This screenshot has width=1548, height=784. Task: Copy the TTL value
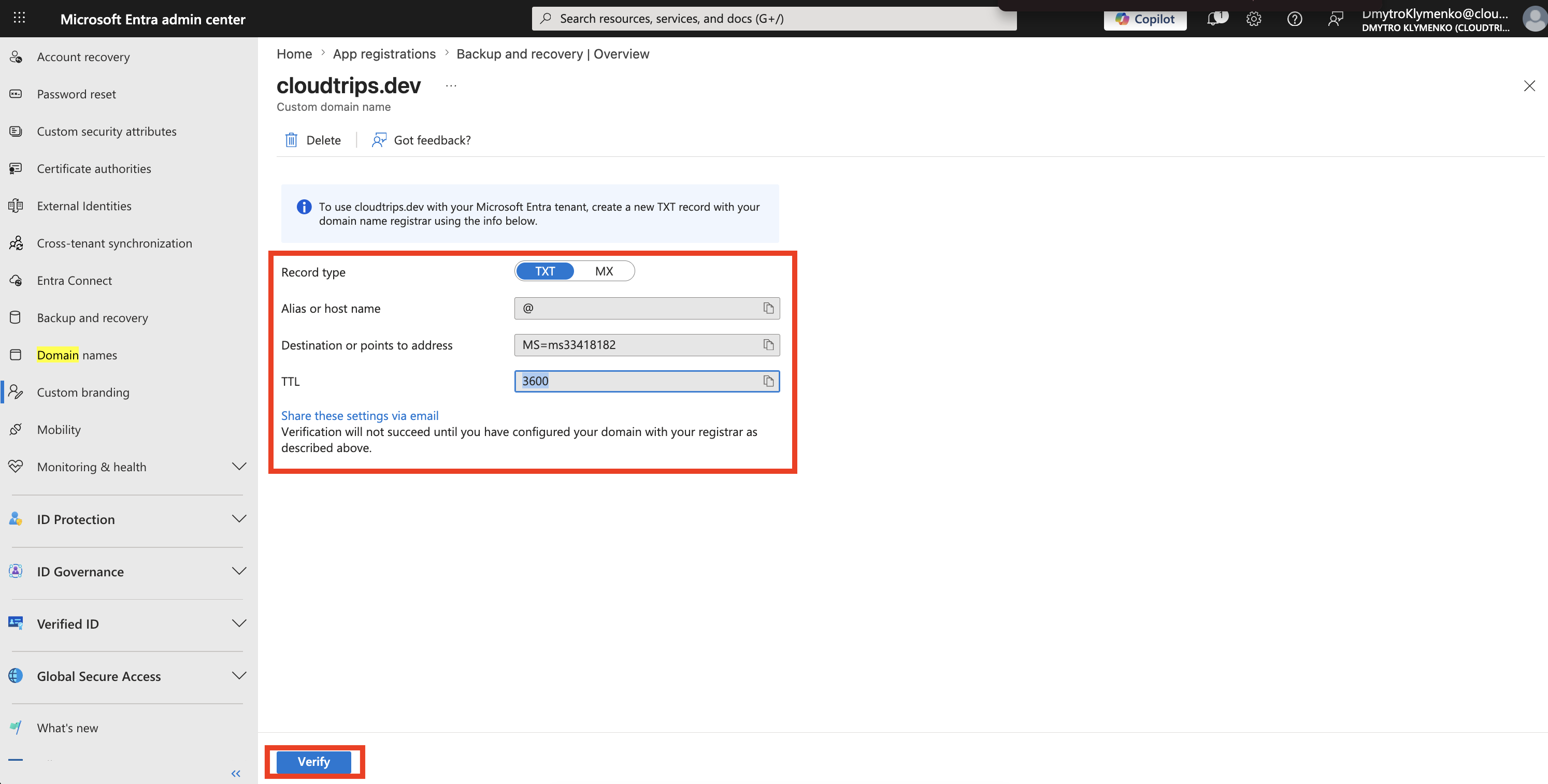click(x=768, y=382)
